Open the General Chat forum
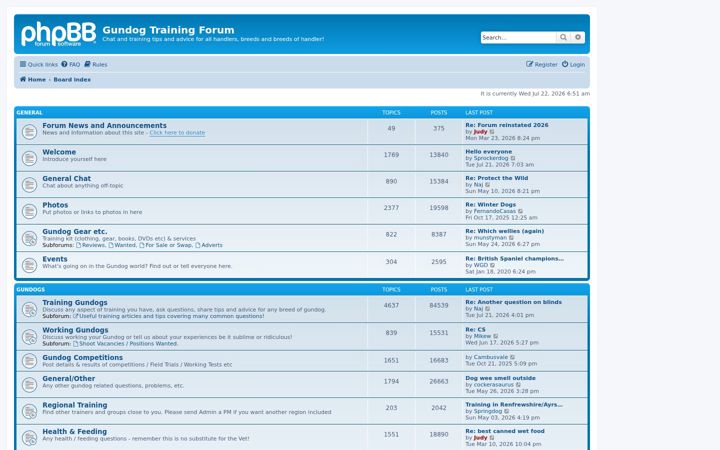720x450 pixels. 67,179
